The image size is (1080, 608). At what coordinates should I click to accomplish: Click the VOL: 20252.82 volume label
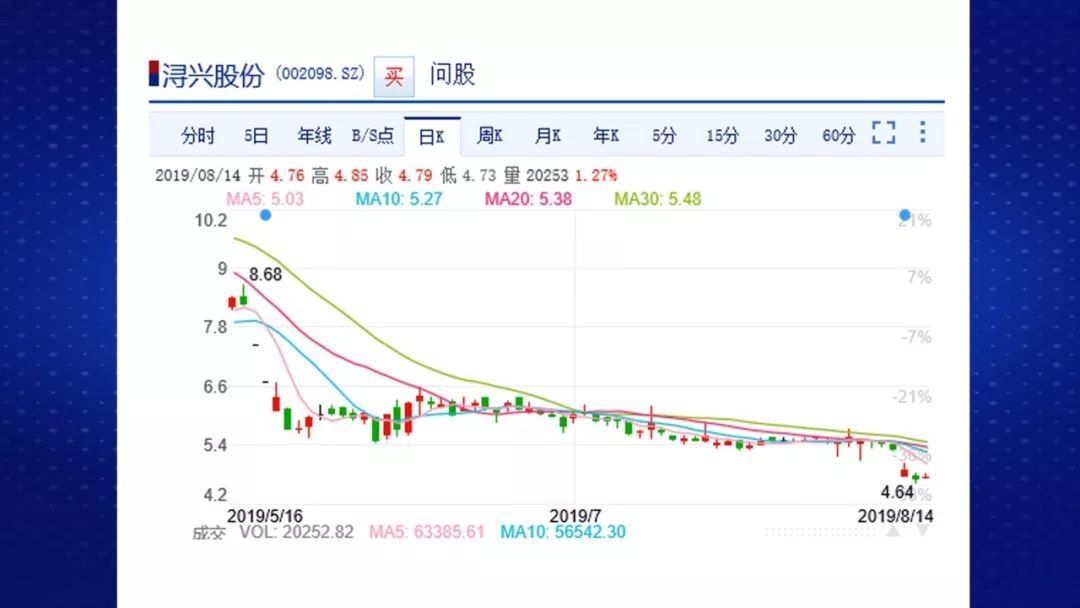tap(297, 532)
